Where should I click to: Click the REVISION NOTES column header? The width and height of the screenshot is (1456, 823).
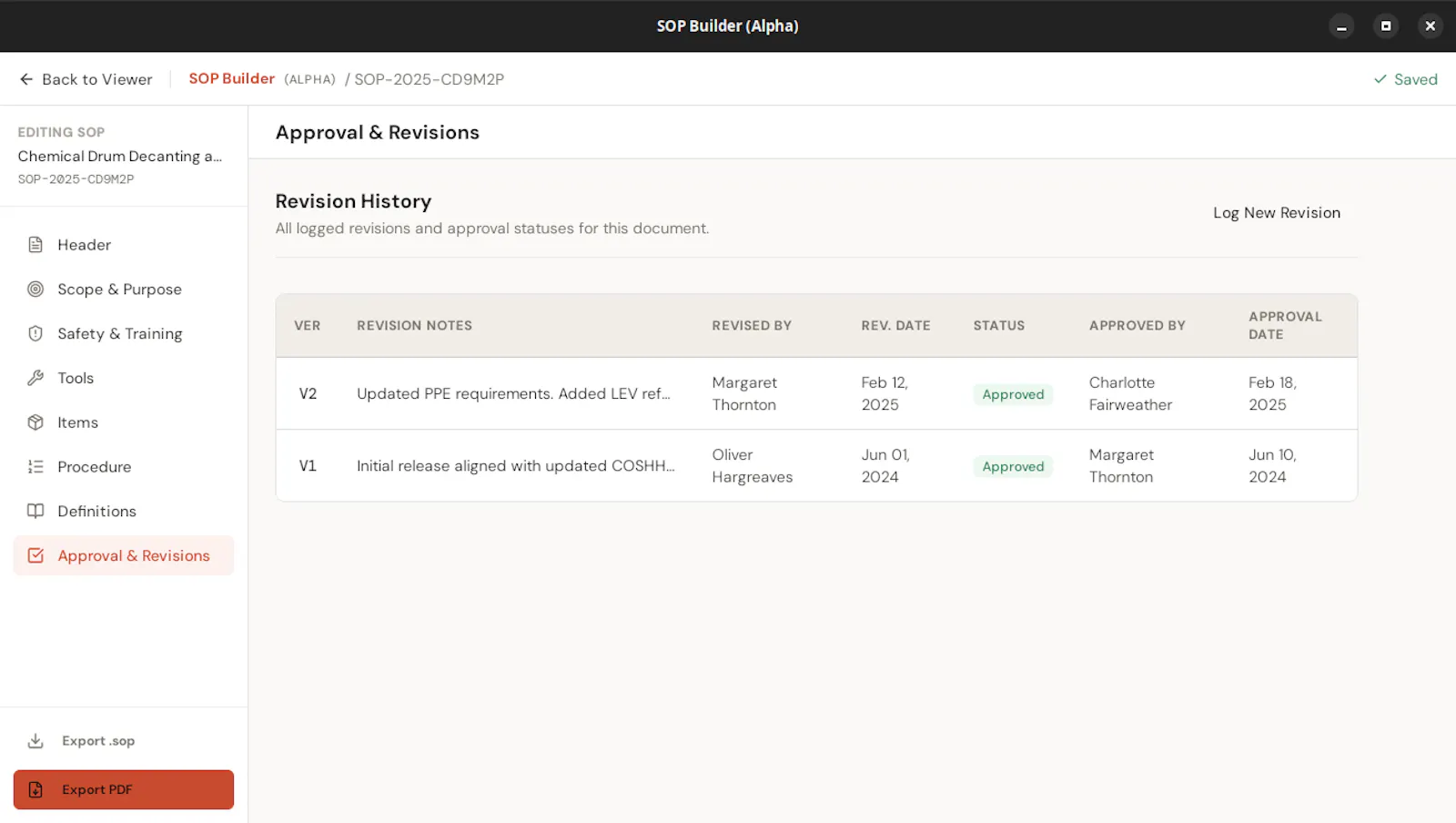tap(414, 325)
